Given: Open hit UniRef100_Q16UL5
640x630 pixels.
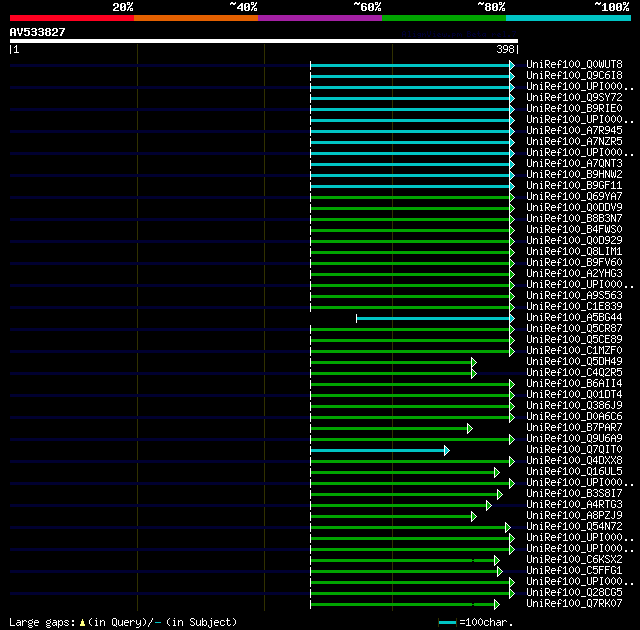Looking at the screenshot, I should point(574,472).
